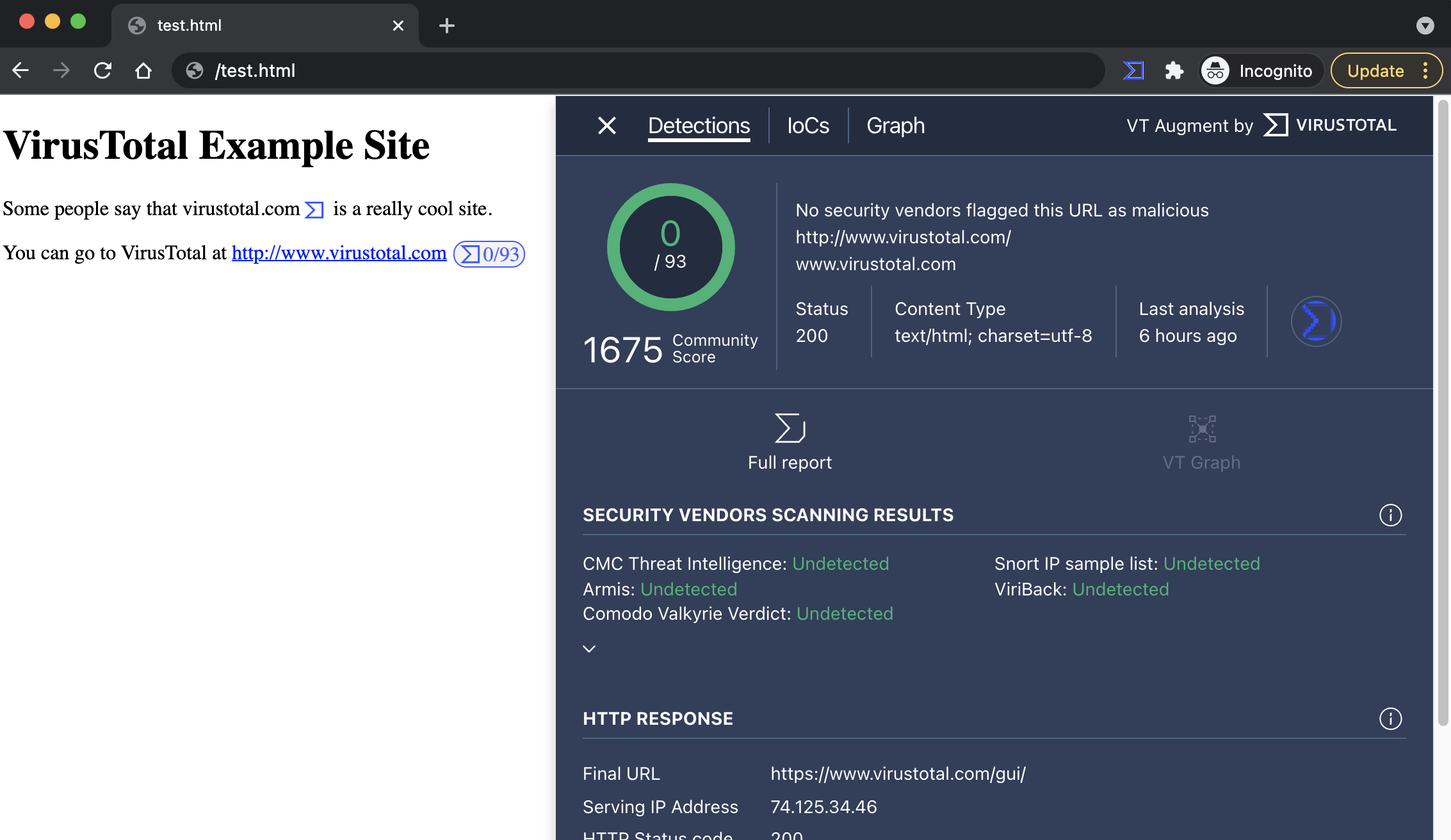Open http://www.virustotal.com hyperlink
The image size is (1451, 840).
pyautogui.click(x=338, y=253)
